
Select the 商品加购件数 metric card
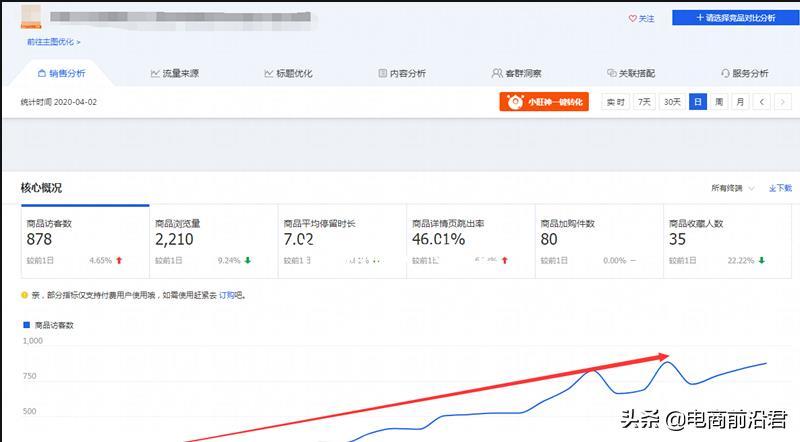pyautogui.click(x=599, y=241)
